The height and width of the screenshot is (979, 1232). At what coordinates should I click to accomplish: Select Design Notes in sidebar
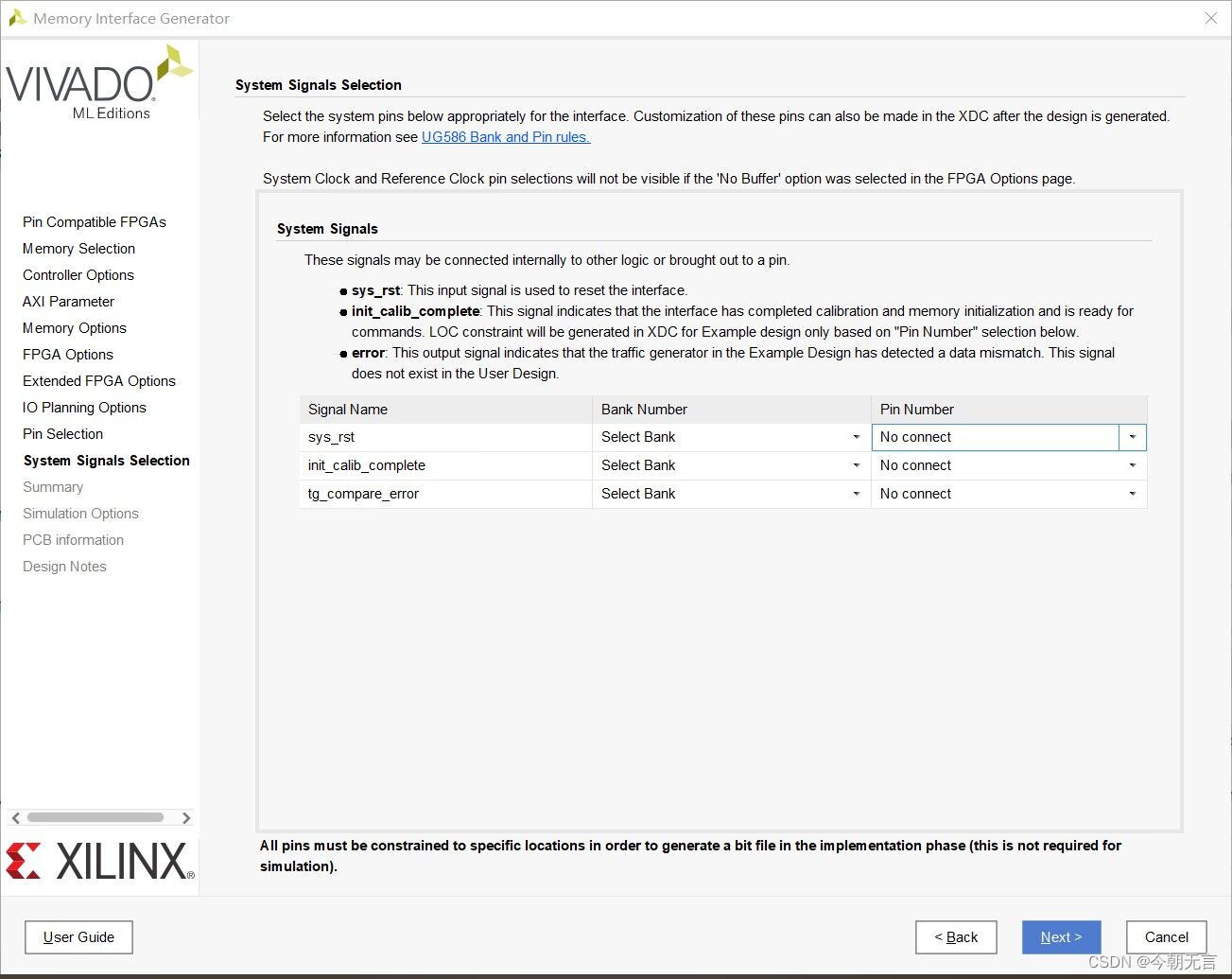tap(64, 567)
